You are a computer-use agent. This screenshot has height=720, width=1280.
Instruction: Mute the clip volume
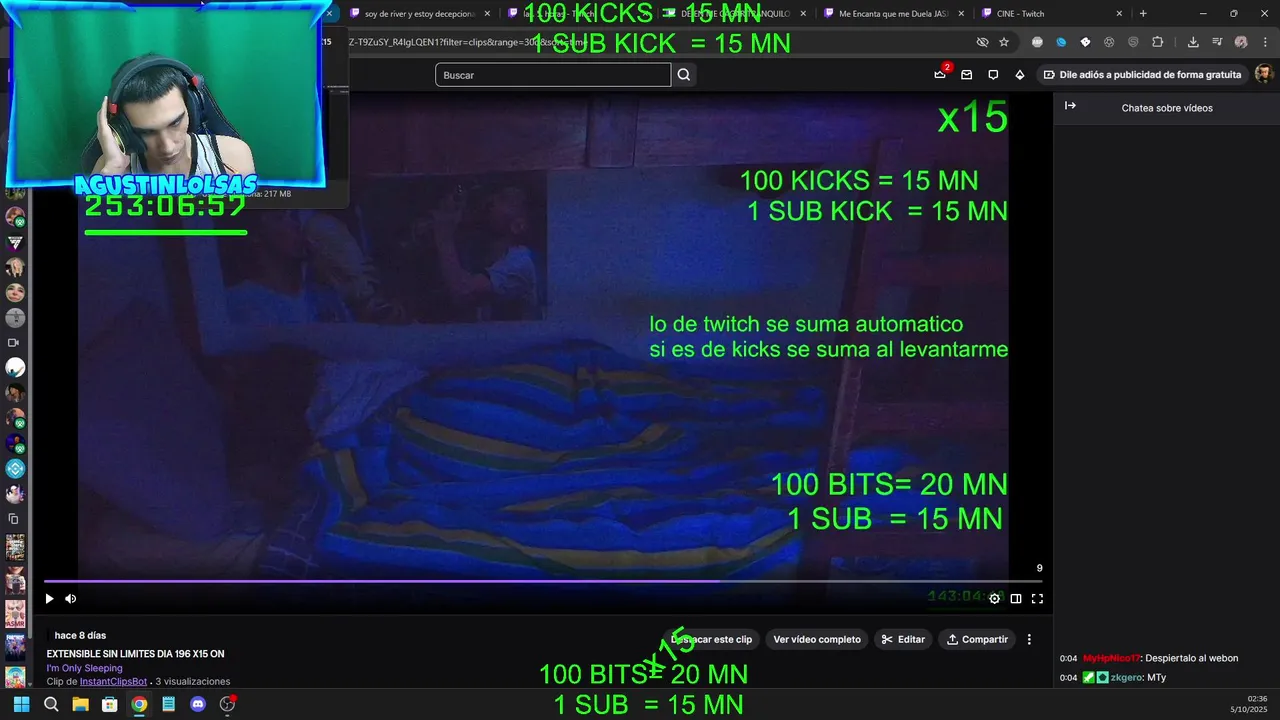tap(71, 599)
